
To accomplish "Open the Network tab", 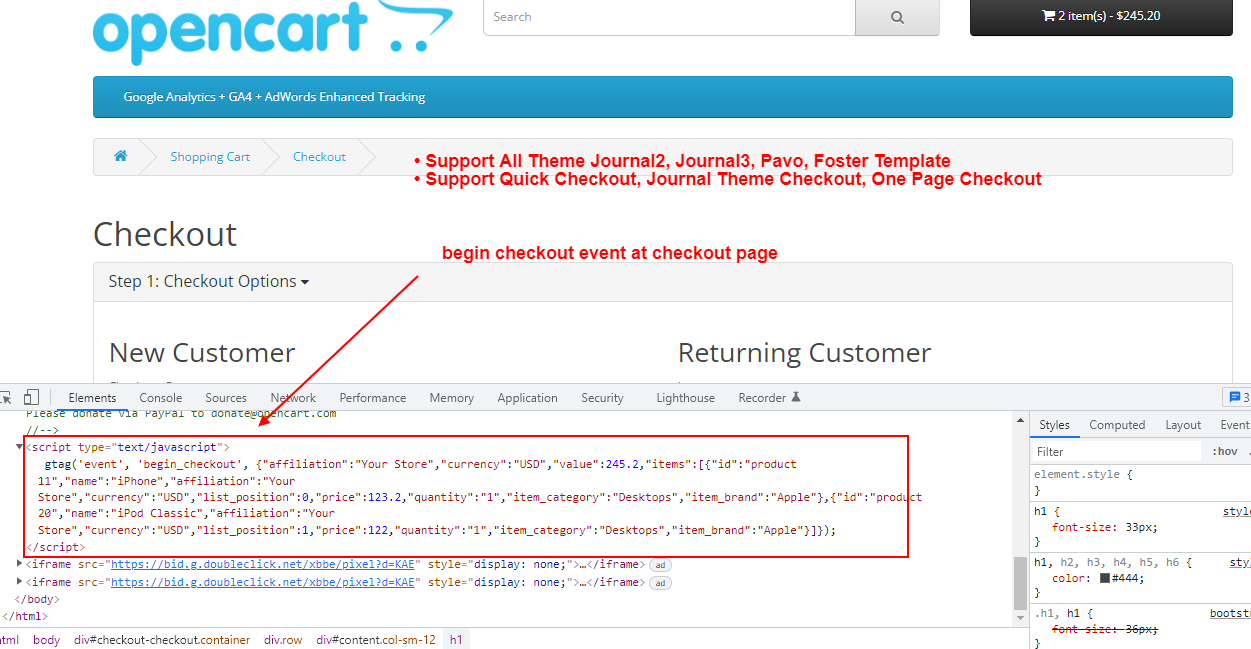I will [293, 397].
